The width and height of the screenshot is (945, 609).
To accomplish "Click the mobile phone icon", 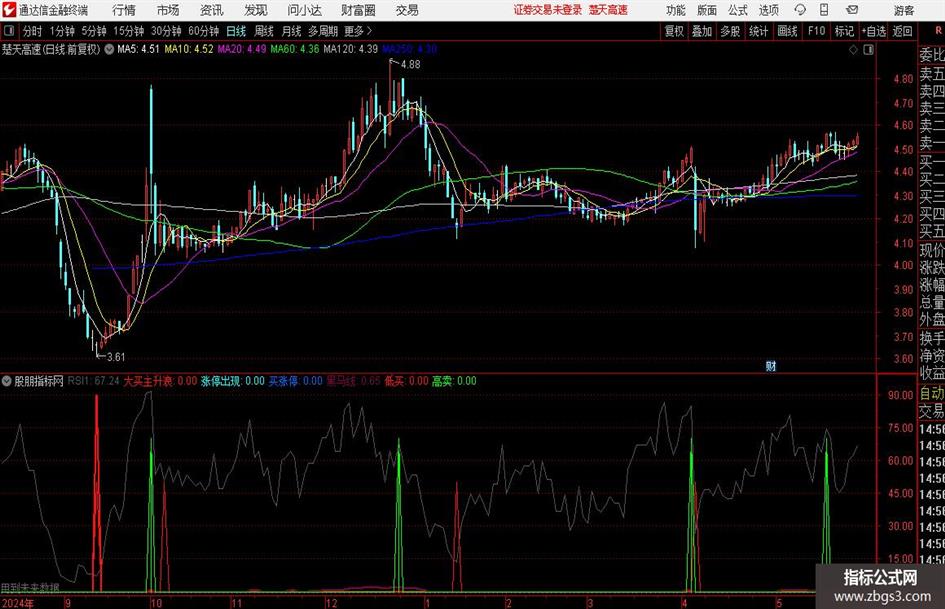I will [x=824, y=10].
